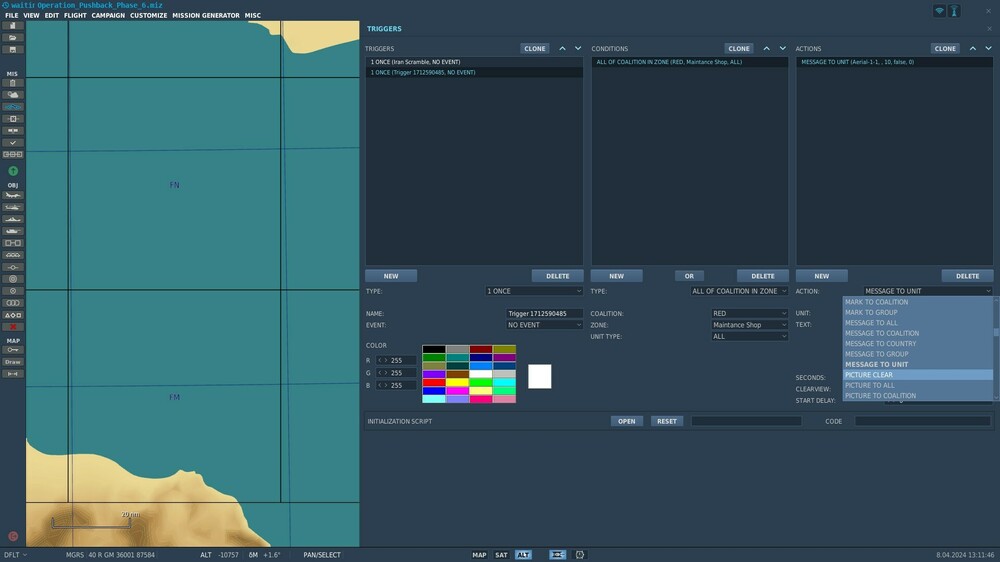Open the briefing clipboard icon
Viewport: 1000px width, 562px height.
pyautogui.click(x=13, y=83)
